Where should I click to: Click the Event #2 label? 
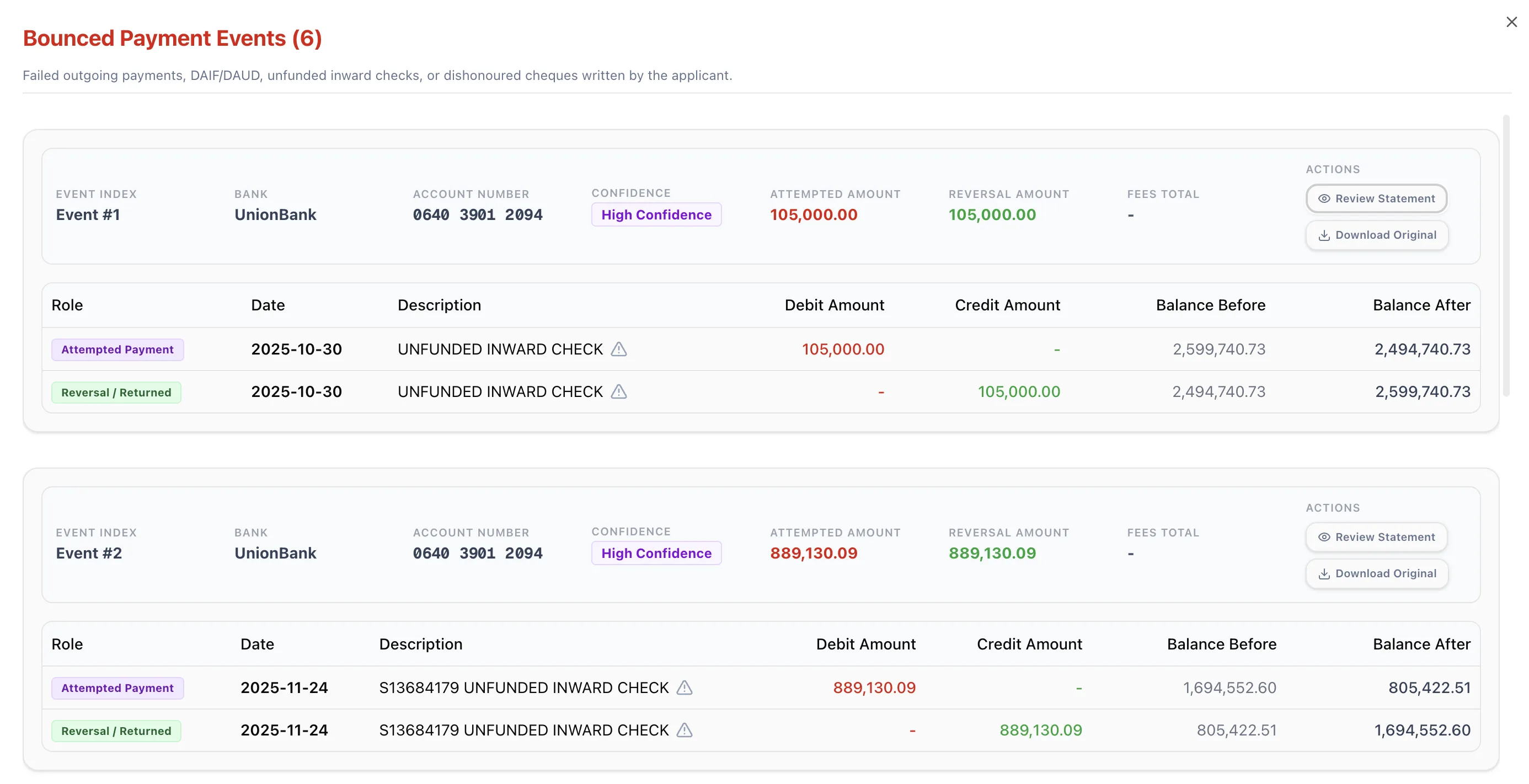pyautogui.click(x=88, y=552)
